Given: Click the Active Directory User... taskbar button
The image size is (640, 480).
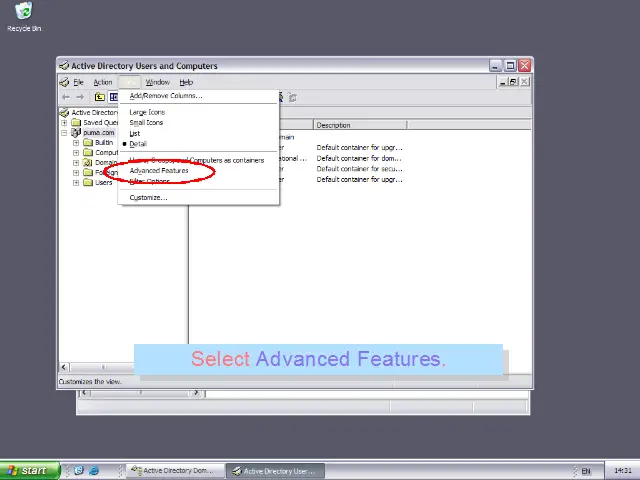Looking at the screenshot, I should 276,471.
